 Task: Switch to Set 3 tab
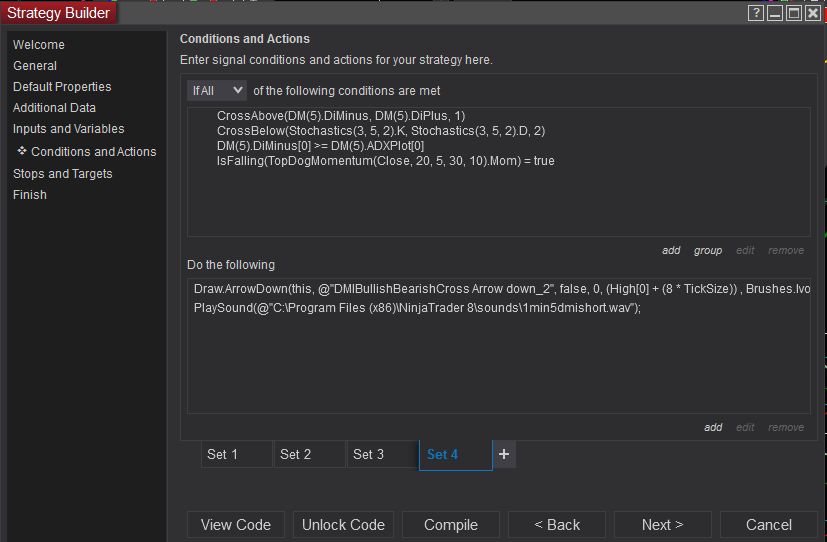(382, 454)
